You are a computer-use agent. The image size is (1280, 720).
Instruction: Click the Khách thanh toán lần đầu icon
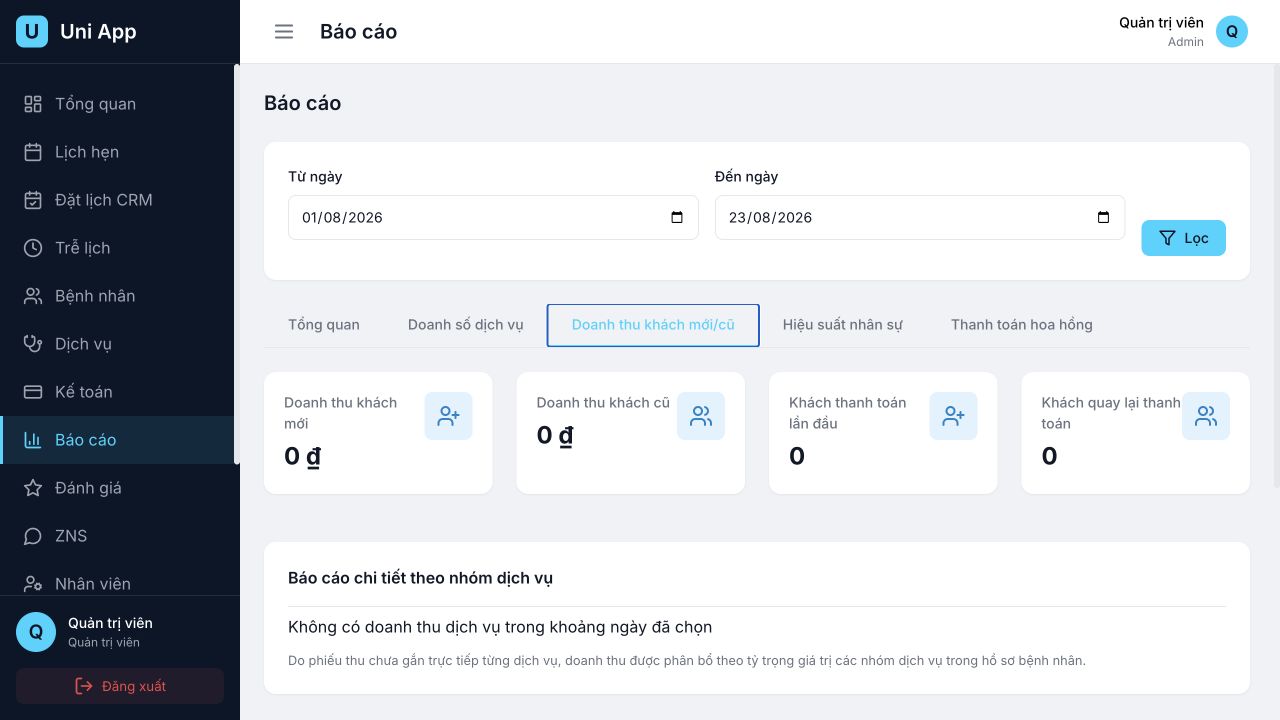[954, 416]
